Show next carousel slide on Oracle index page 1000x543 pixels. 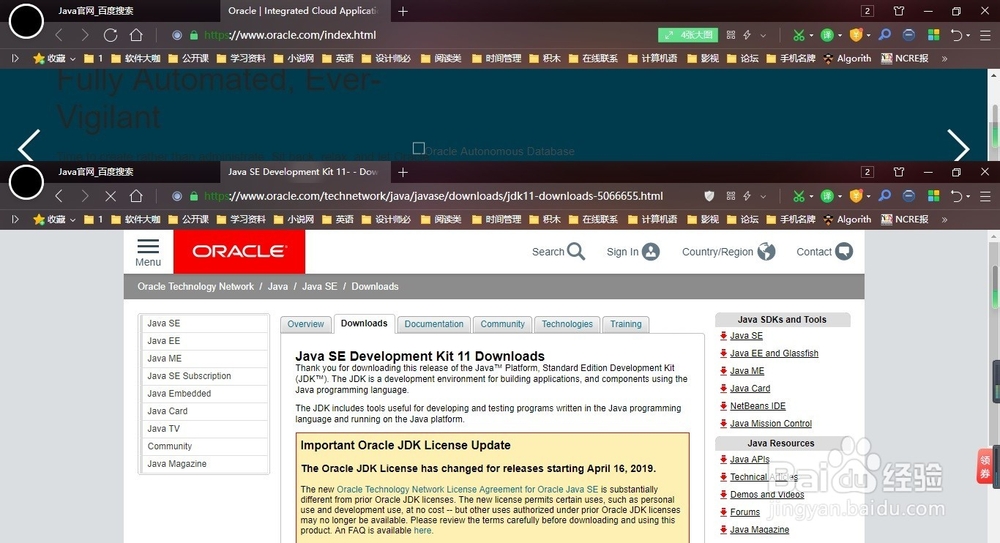(958, 145)
